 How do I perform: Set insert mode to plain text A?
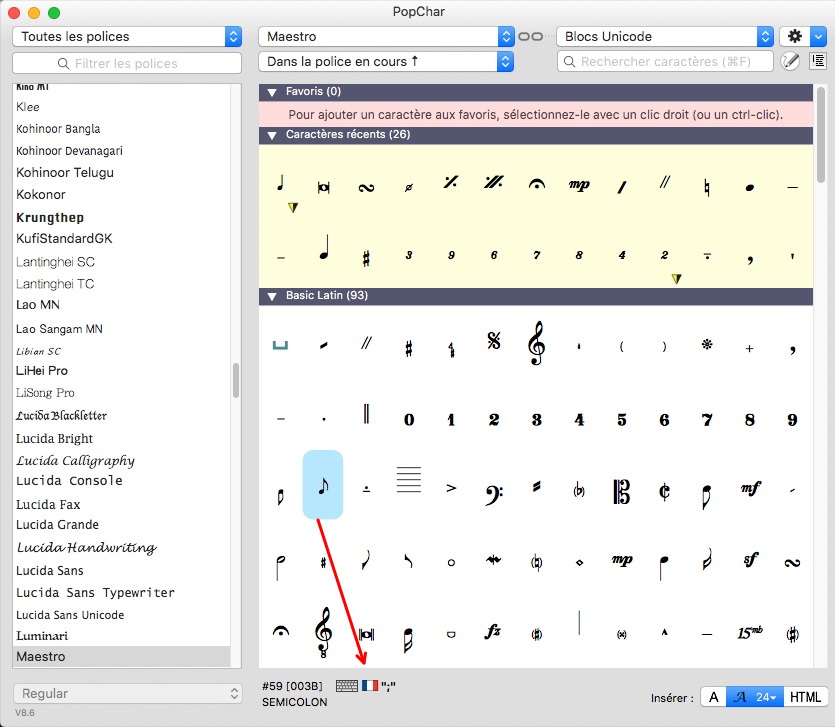coord(712,697)
